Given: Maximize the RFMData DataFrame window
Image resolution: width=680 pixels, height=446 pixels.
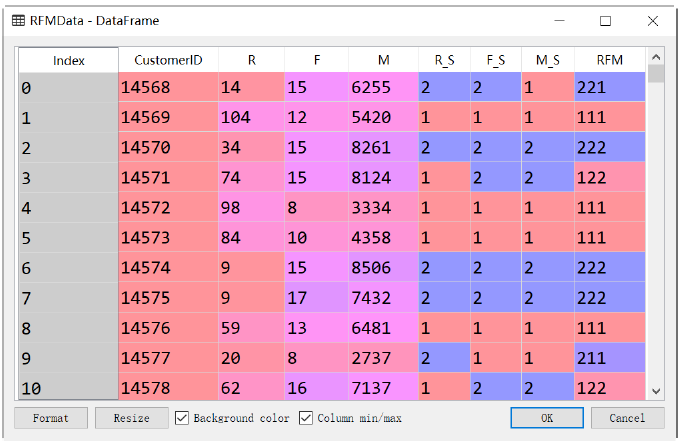Looking at the screenshot, I should coord(605,21).
